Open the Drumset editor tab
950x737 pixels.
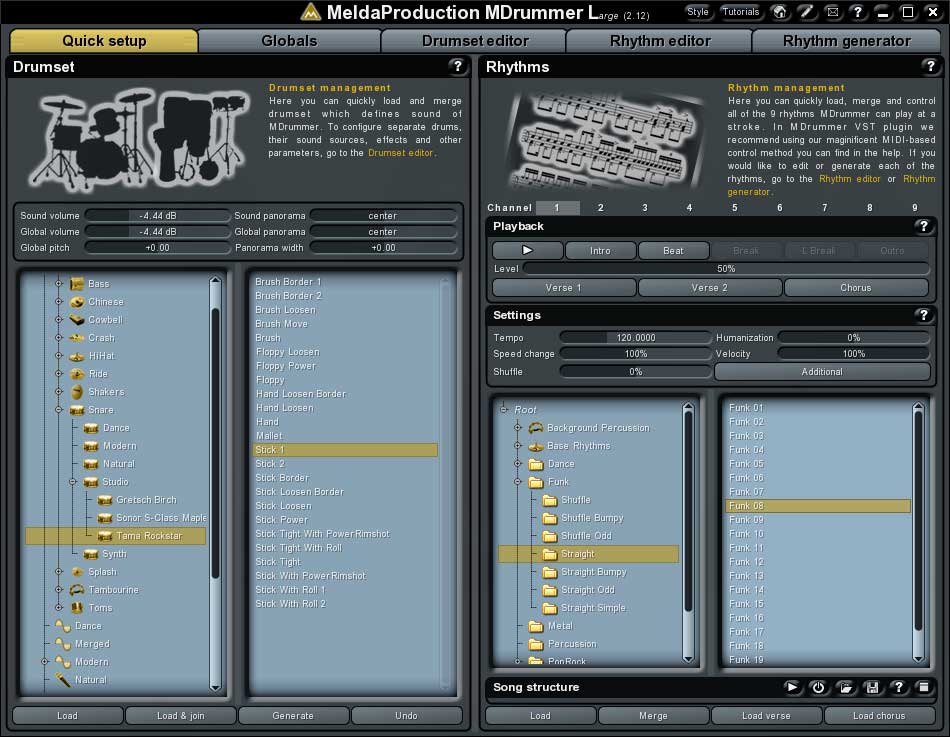tap(475, 41)
